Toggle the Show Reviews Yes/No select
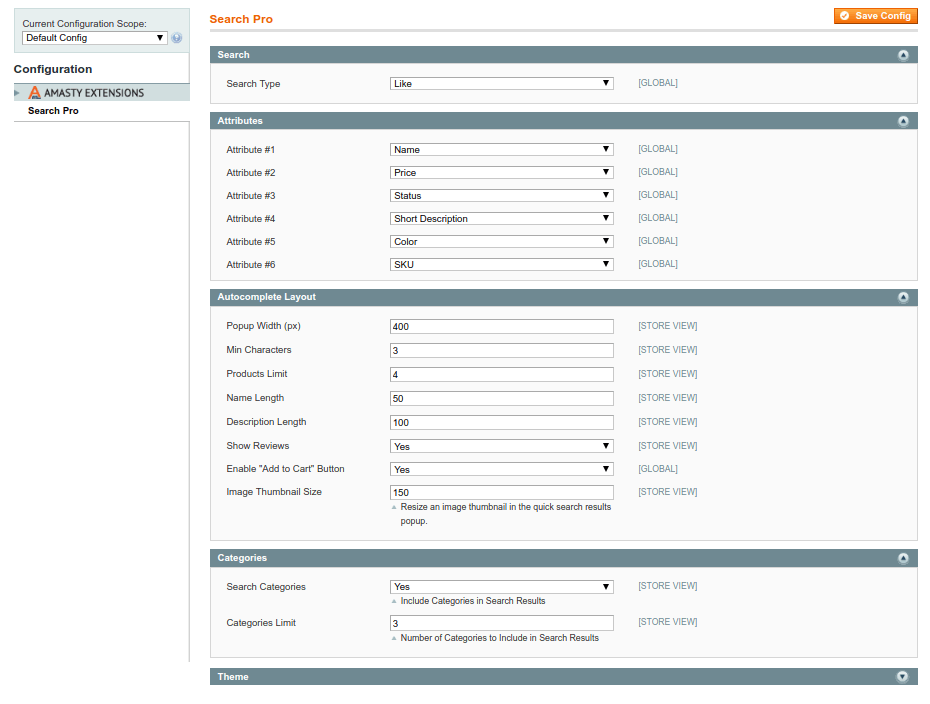Viewport: 930px width, 704px height. coord(501,446)
